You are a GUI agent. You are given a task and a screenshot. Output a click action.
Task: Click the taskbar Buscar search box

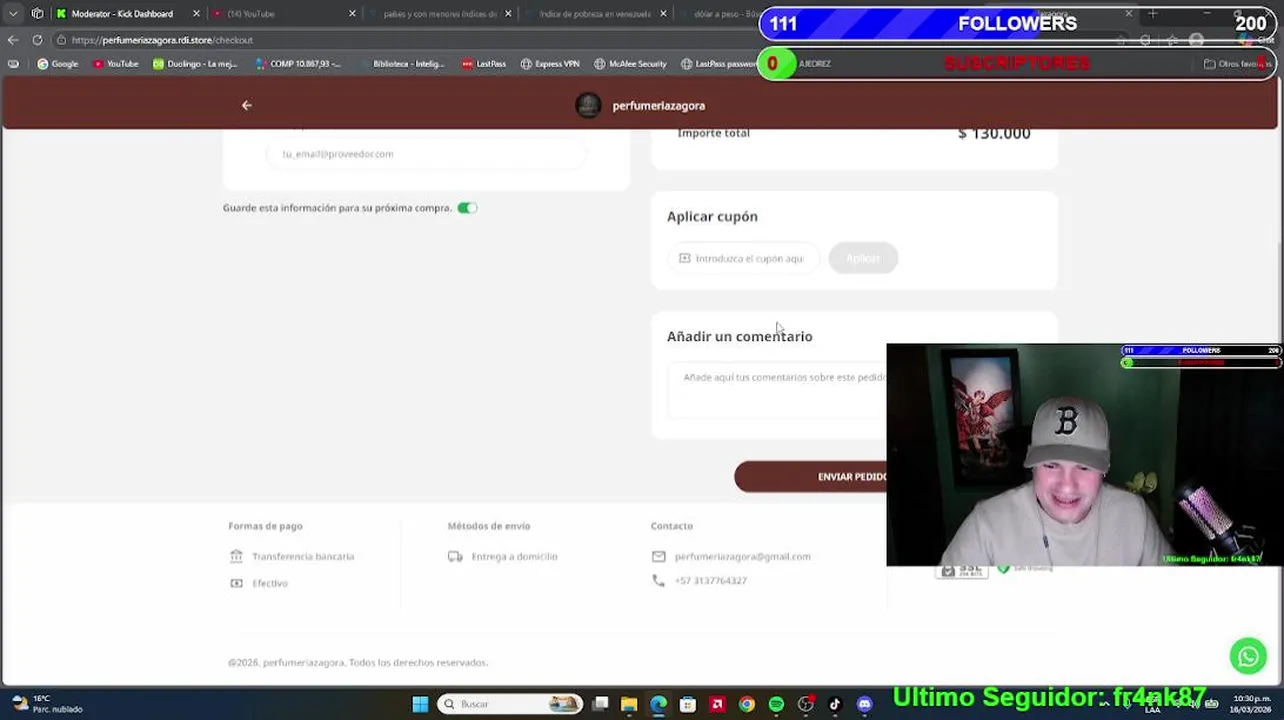[511, 704]
